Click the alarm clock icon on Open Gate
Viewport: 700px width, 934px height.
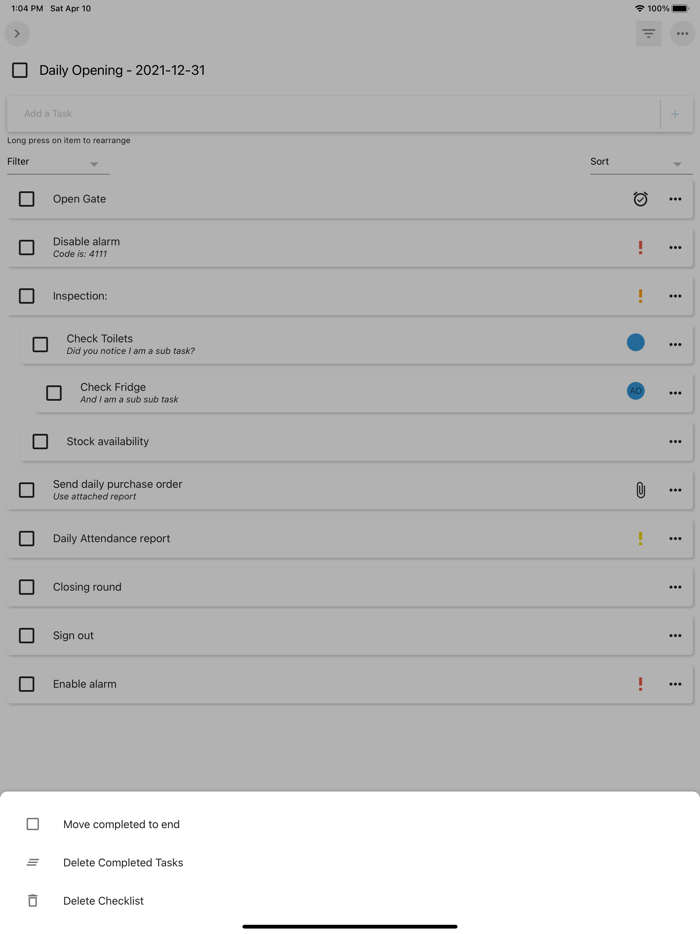click(x=641, y=199)
